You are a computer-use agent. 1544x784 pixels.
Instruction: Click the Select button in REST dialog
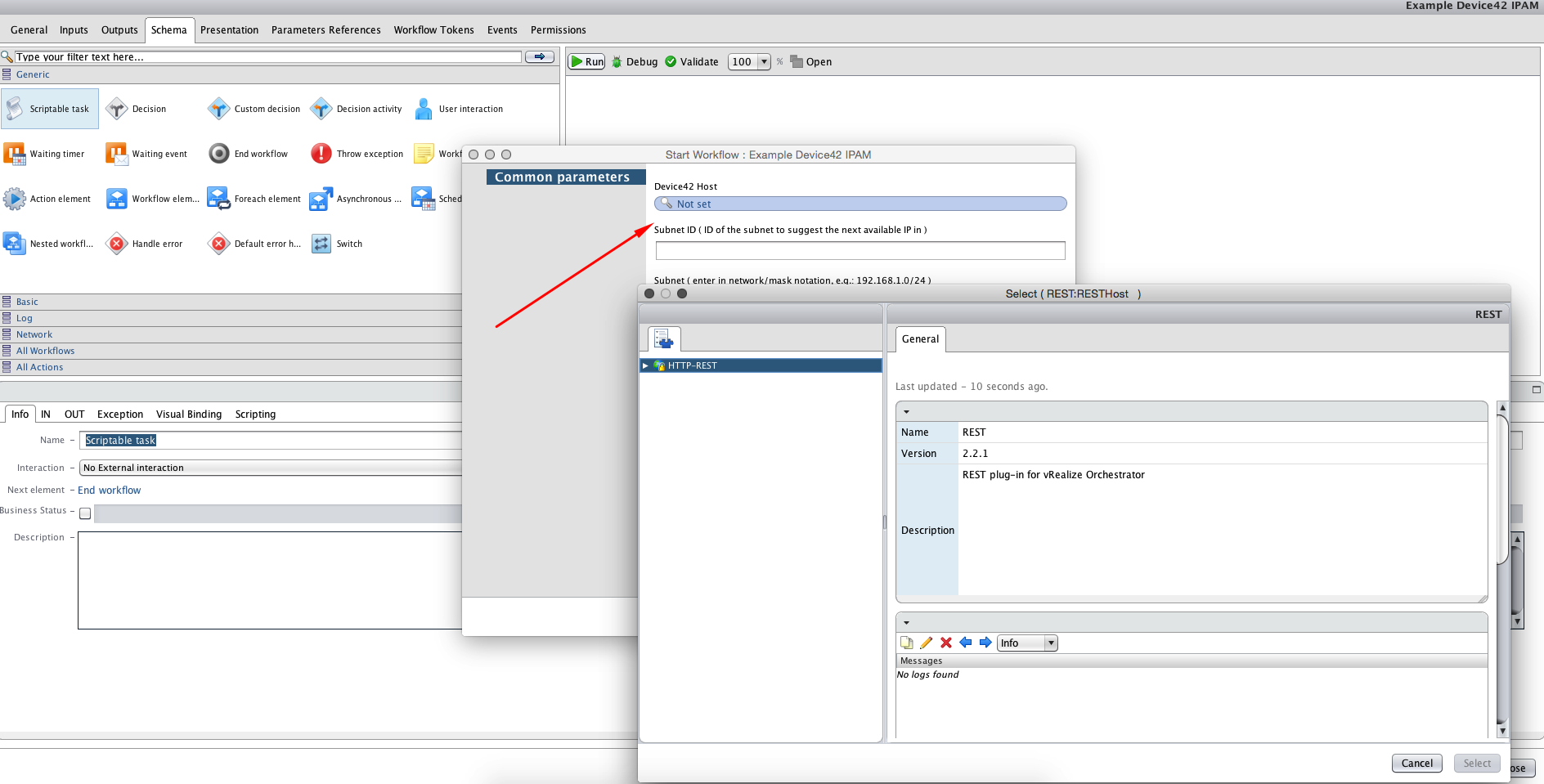tap(1477, 763)
